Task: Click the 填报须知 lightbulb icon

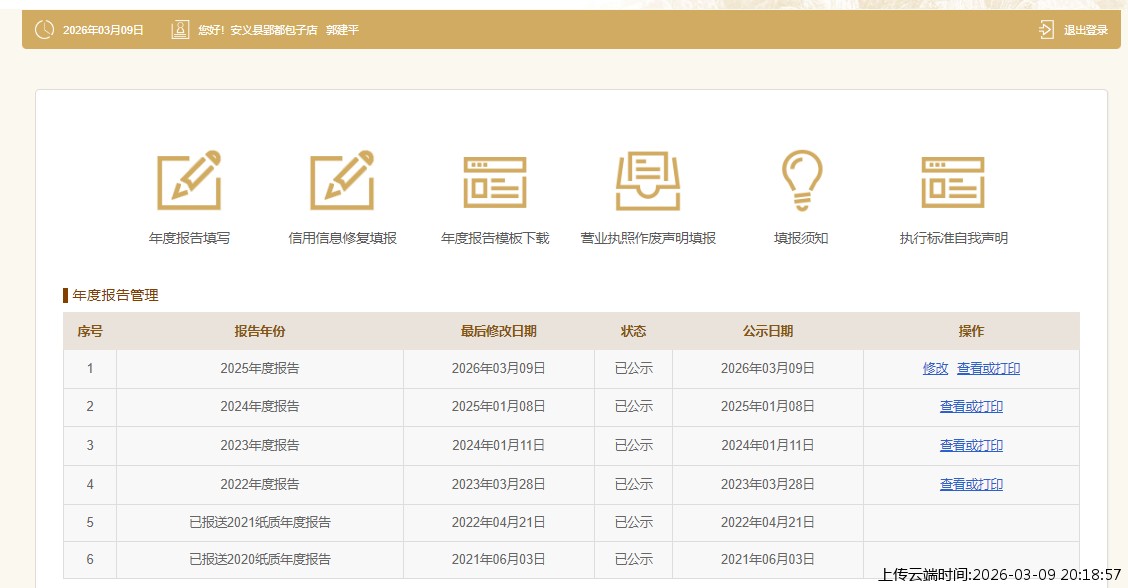Action: (x=801, y=181)
